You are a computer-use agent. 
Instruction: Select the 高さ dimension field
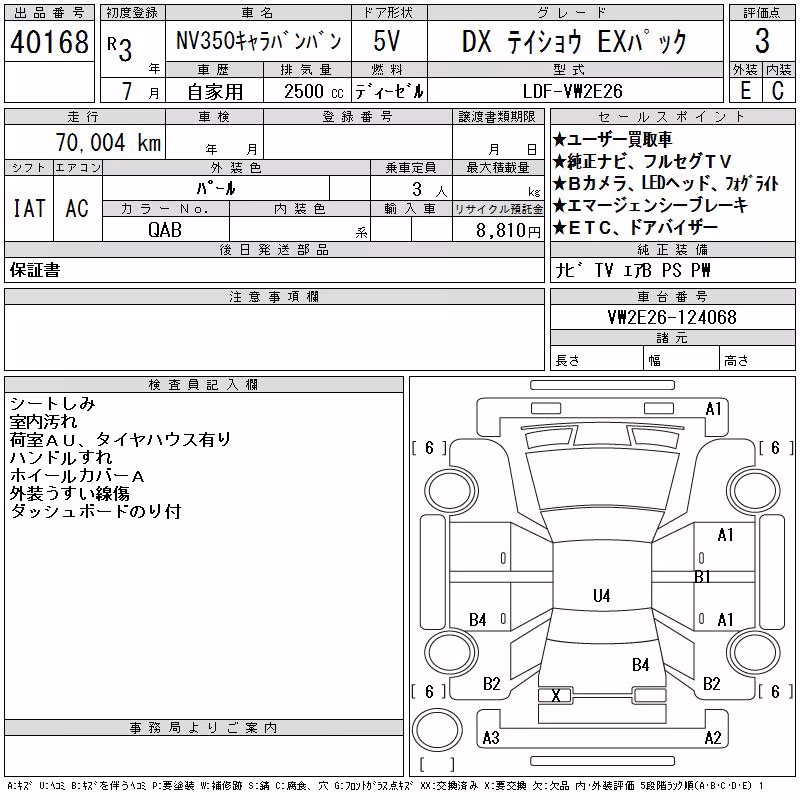click(x=758, y=358)
